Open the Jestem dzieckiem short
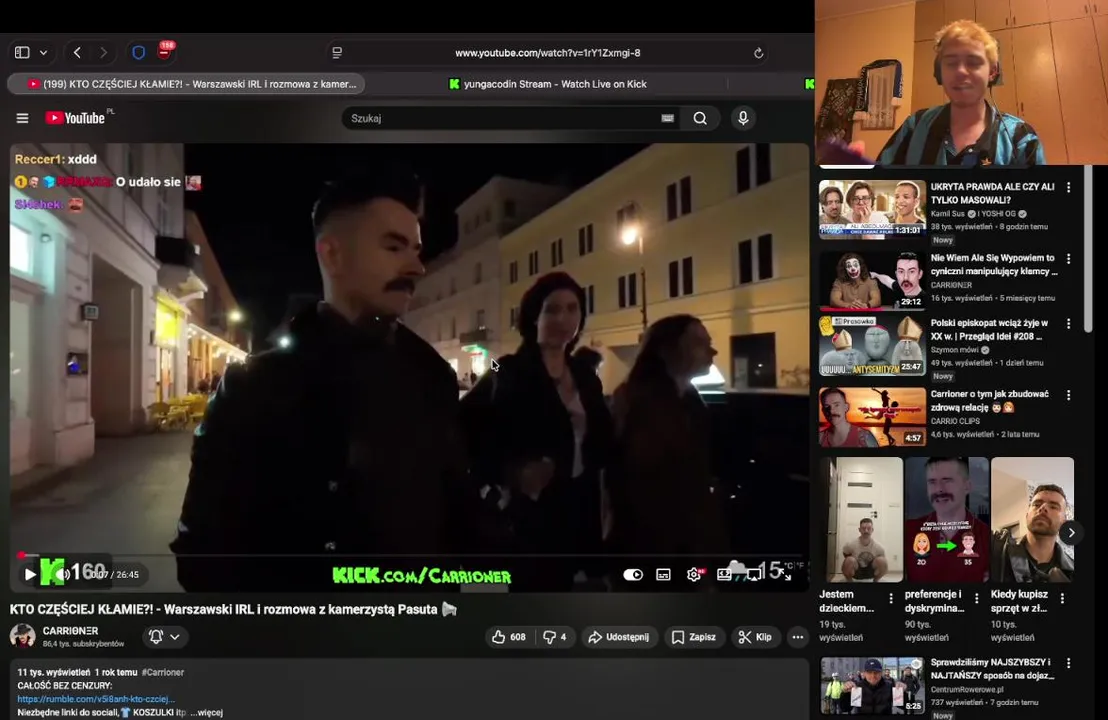Viewport: 1108px width, 720px height. pyautogui.click(x=861, y=519)
